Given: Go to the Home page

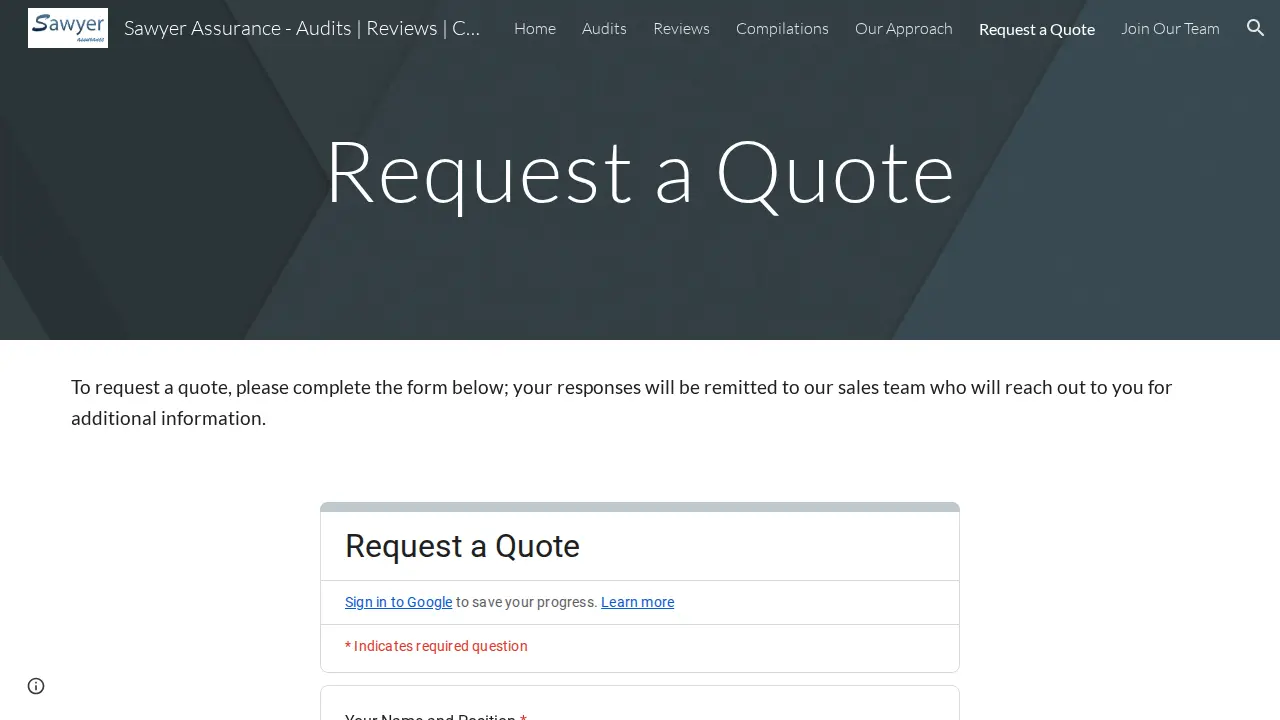Looking at the screenshot, I should (535, 28).
